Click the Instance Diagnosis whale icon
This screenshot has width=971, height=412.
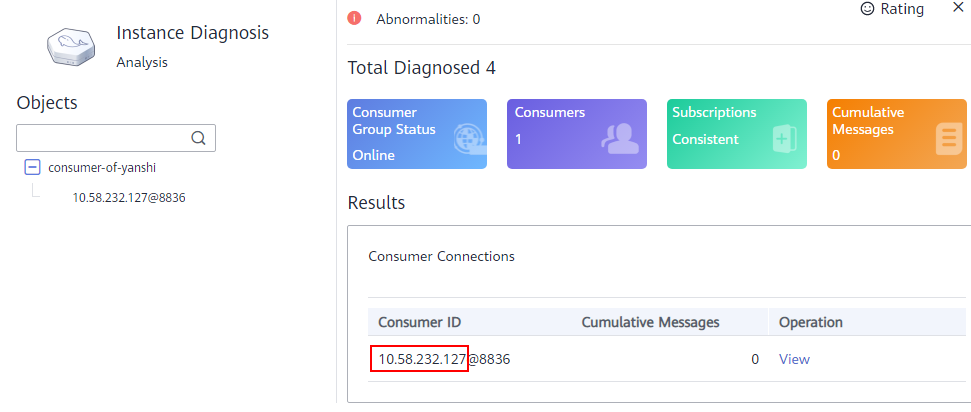click(x=69, y=48)
